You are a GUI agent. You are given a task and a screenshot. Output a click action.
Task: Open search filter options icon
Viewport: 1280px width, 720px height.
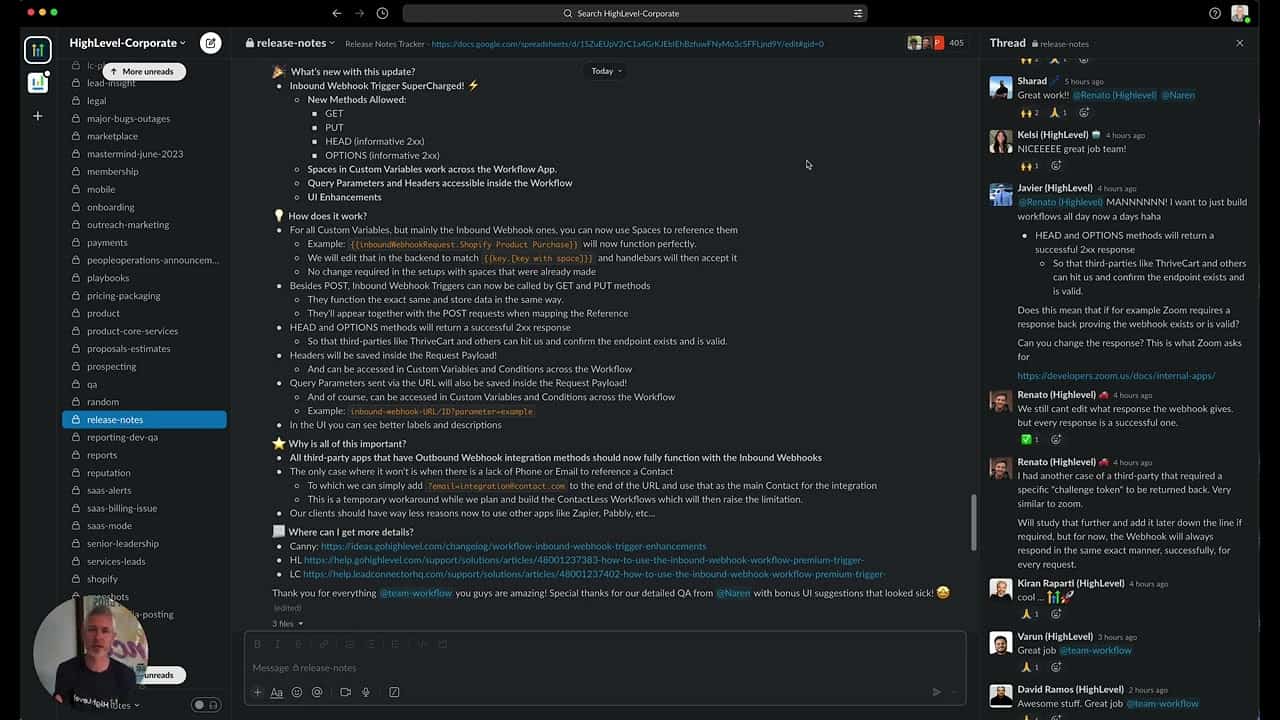[x=858, y=13]
